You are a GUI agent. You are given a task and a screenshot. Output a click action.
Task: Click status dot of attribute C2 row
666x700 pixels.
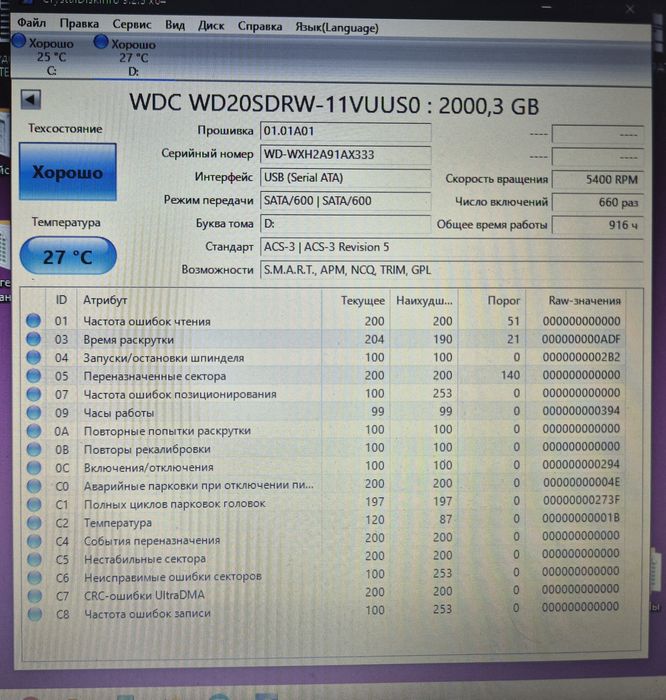coord(34,522)
